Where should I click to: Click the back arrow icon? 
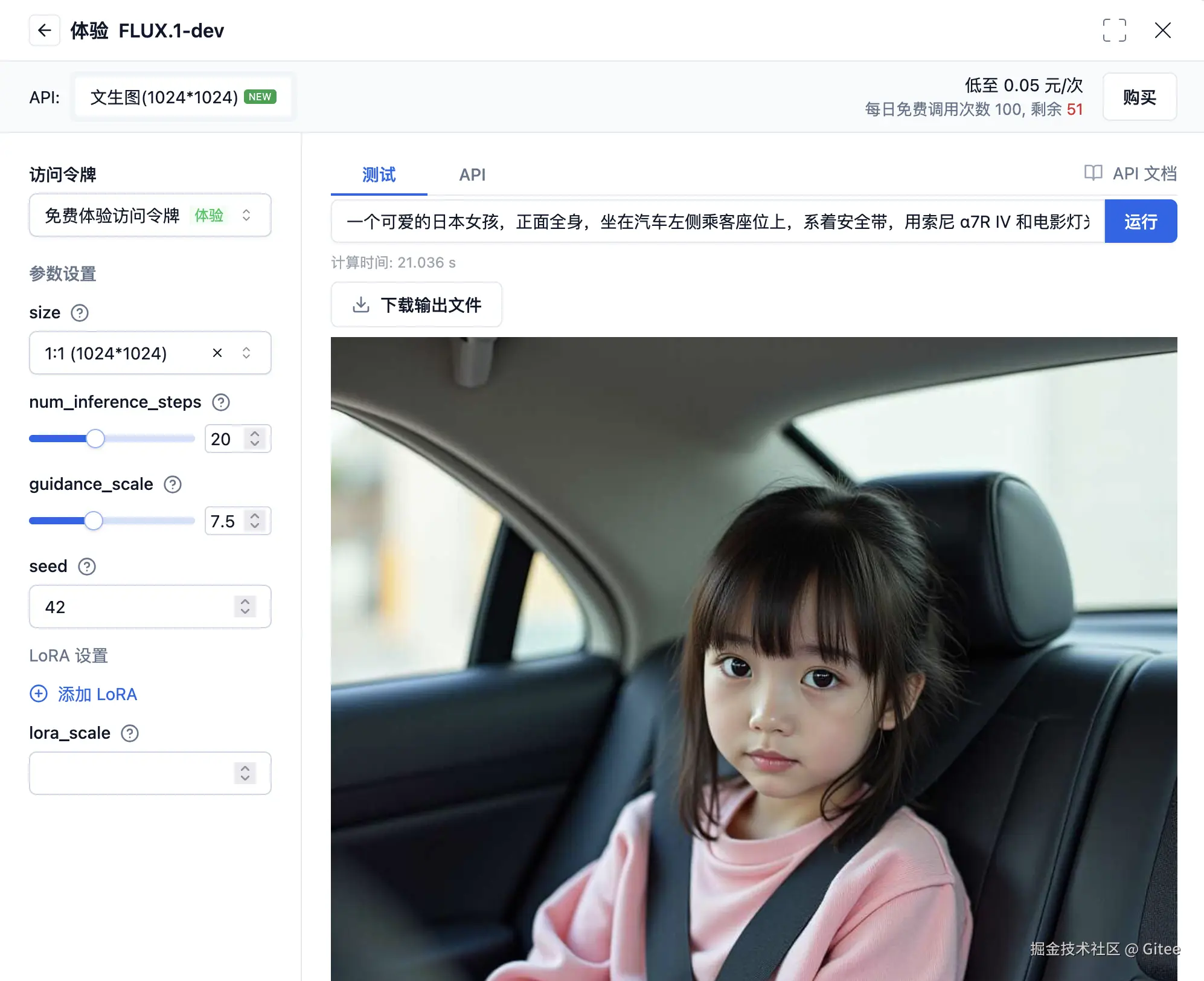tap(45, 30)
